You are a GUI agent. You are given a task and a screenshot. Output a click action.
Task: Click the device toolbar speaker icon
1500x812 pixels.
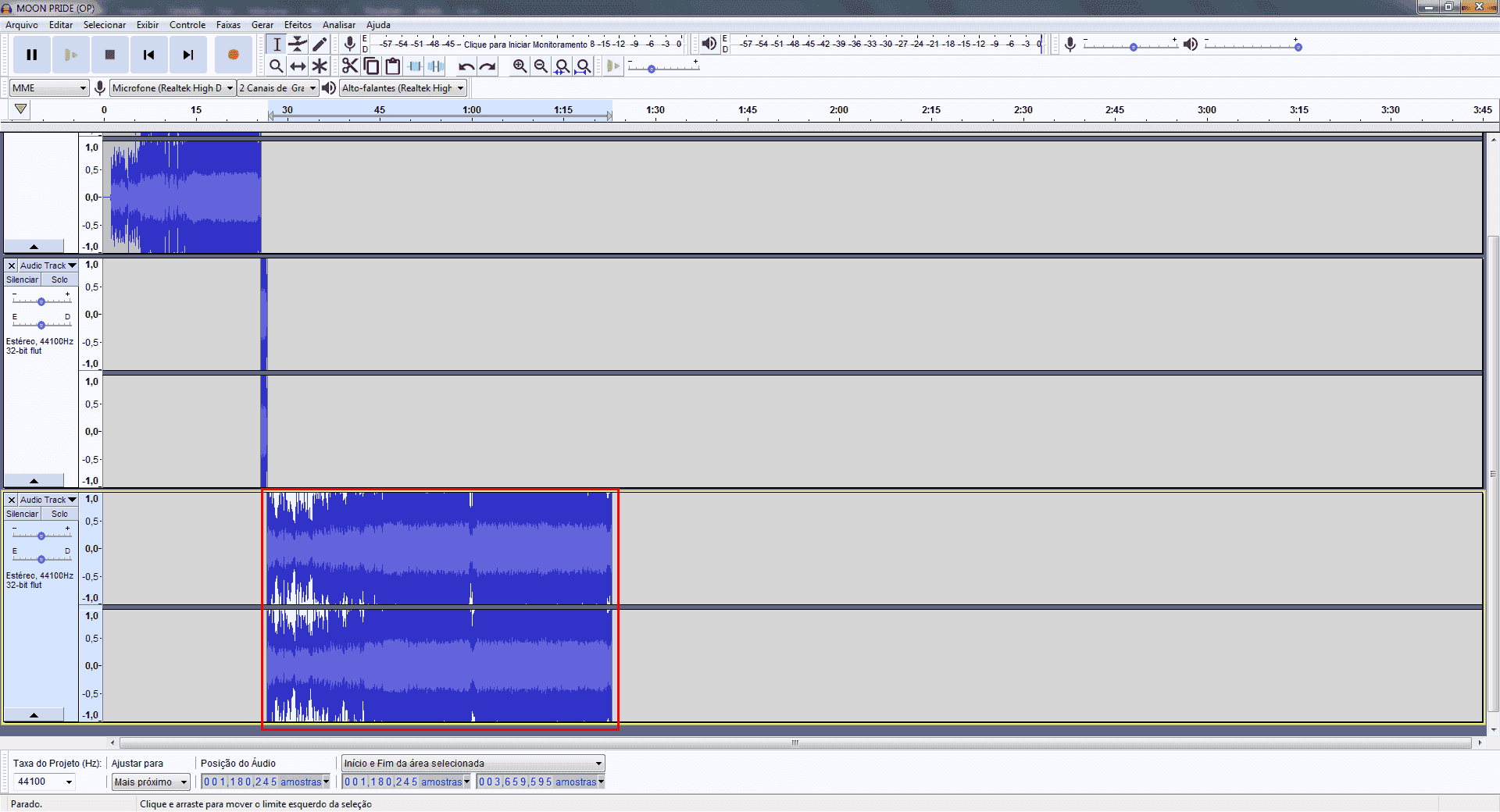[329, 88]
